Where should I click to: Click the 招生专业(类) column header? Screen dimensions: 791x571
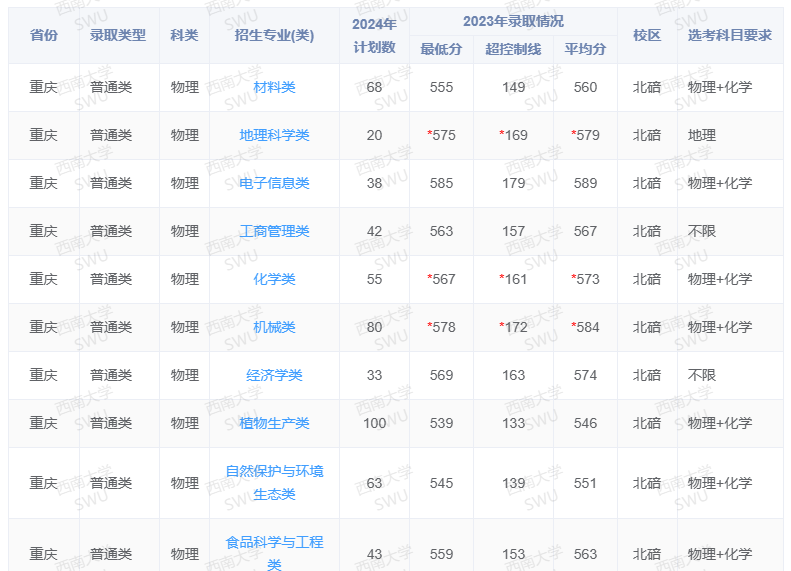click(x=274, y=35)
